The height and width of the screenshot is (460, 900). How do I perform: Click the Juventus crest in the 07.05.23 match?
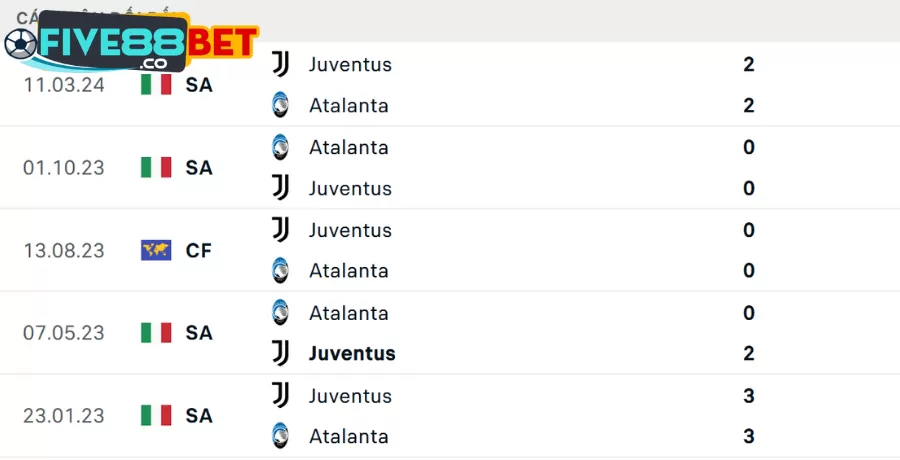click(x=281, y=353)
